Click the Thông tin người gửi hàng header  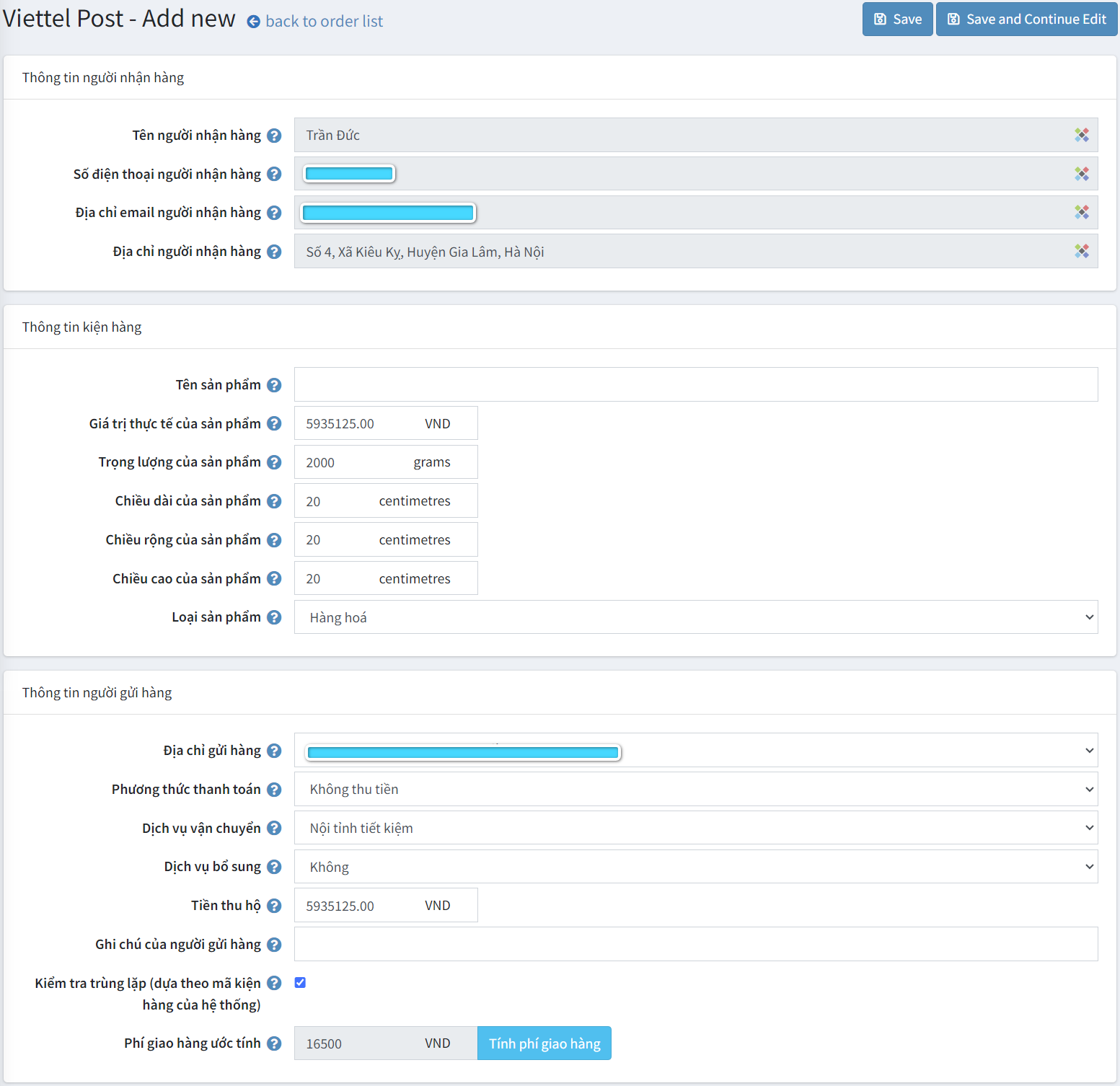point(97,693)
